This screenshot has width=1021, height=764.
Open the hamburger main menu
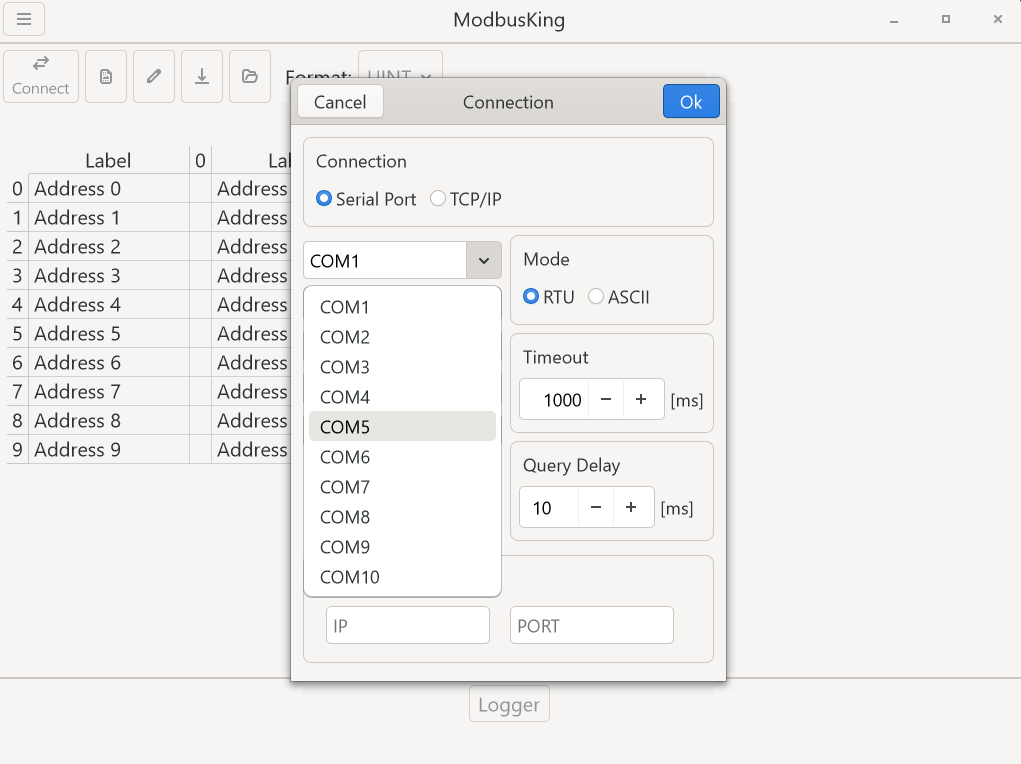click(x=24, y=20)
